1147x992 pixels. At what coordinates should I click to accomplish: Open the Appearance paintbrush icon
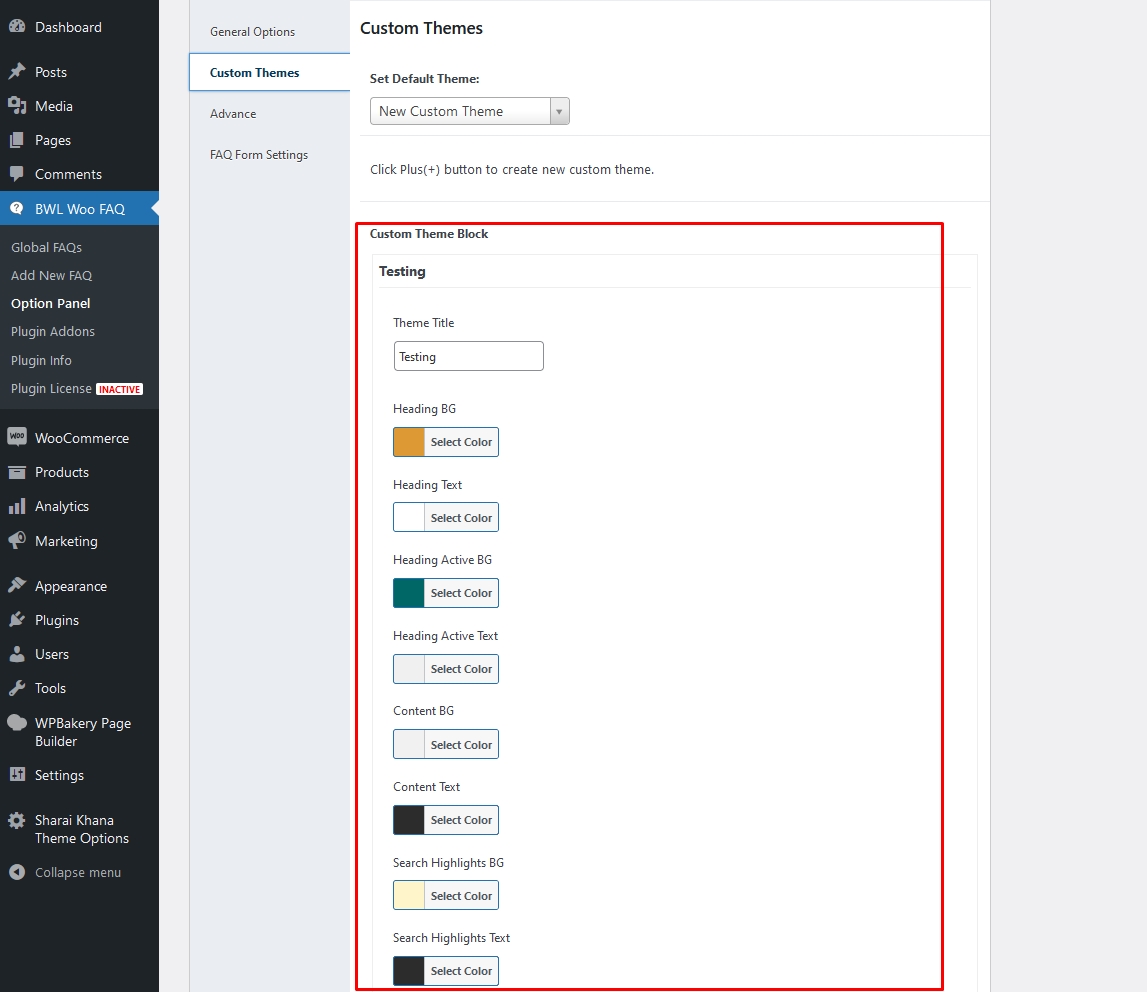pyautogui.click(x=17, y=585)
